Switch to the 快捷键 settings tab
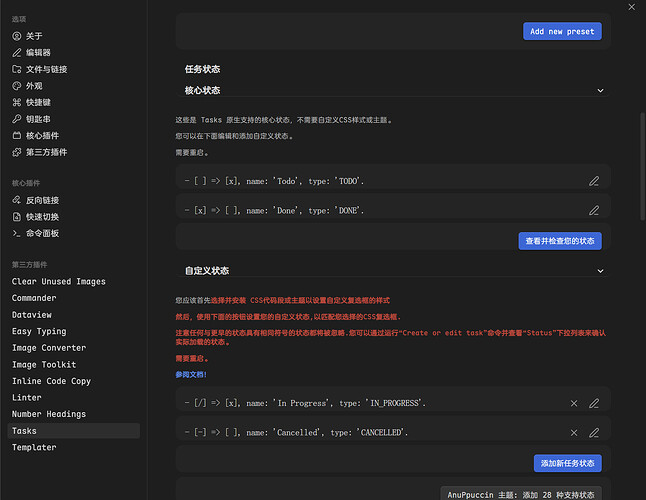The width and height of the screenshot is (646, 500). (x=38, y=102)
